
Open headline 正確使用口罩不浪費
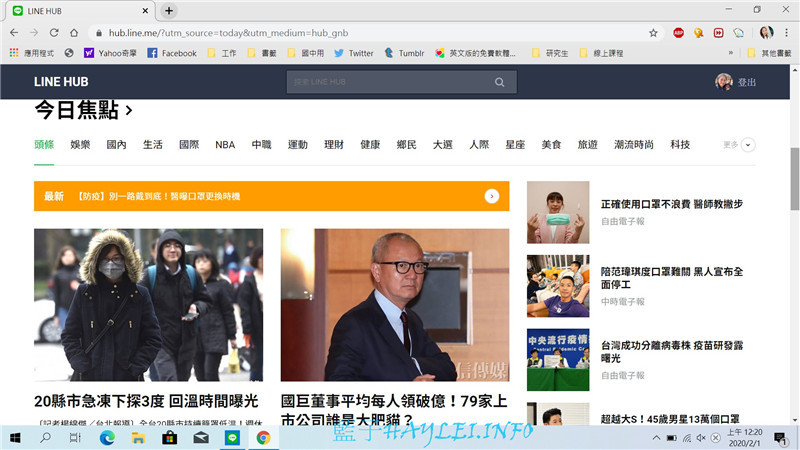(x=671, y=204)
